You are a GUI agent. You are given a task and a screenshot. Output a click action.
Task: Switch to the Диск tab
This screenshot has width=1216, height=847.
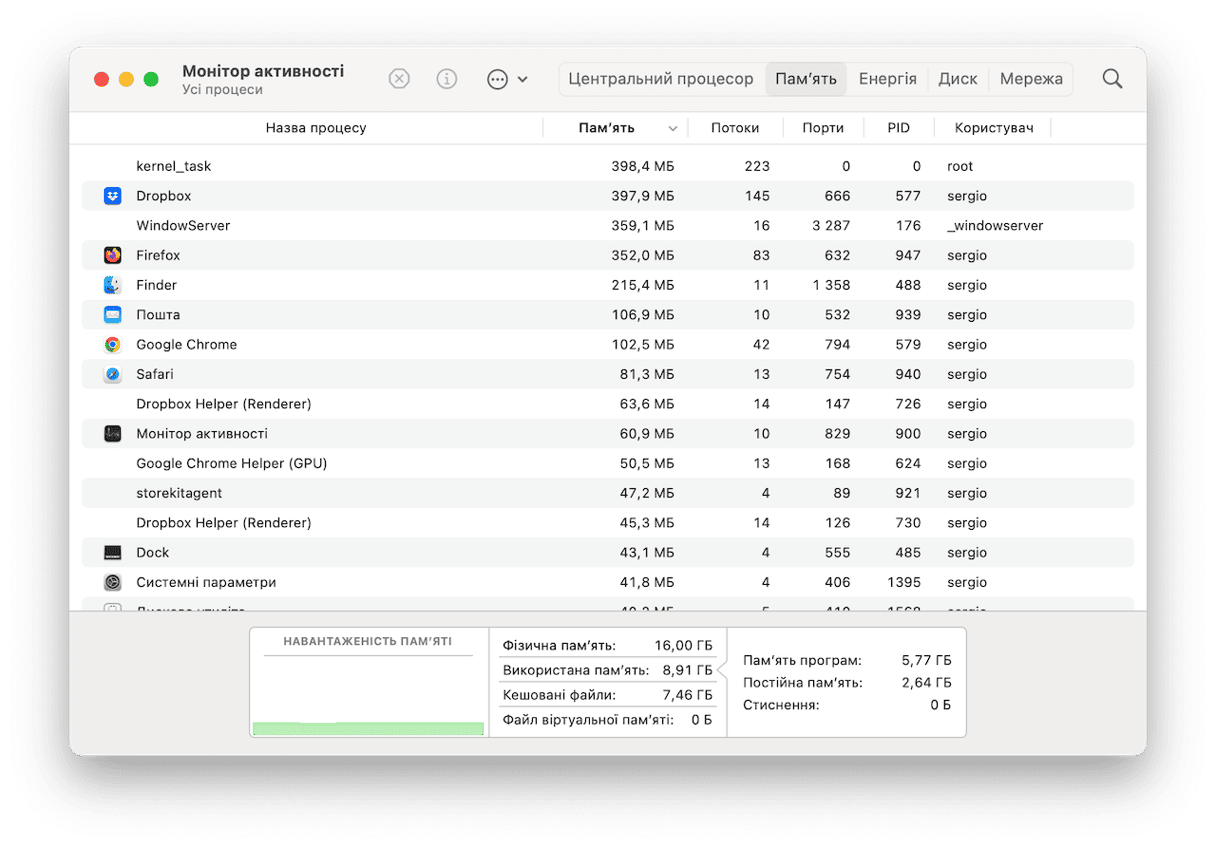958,79
